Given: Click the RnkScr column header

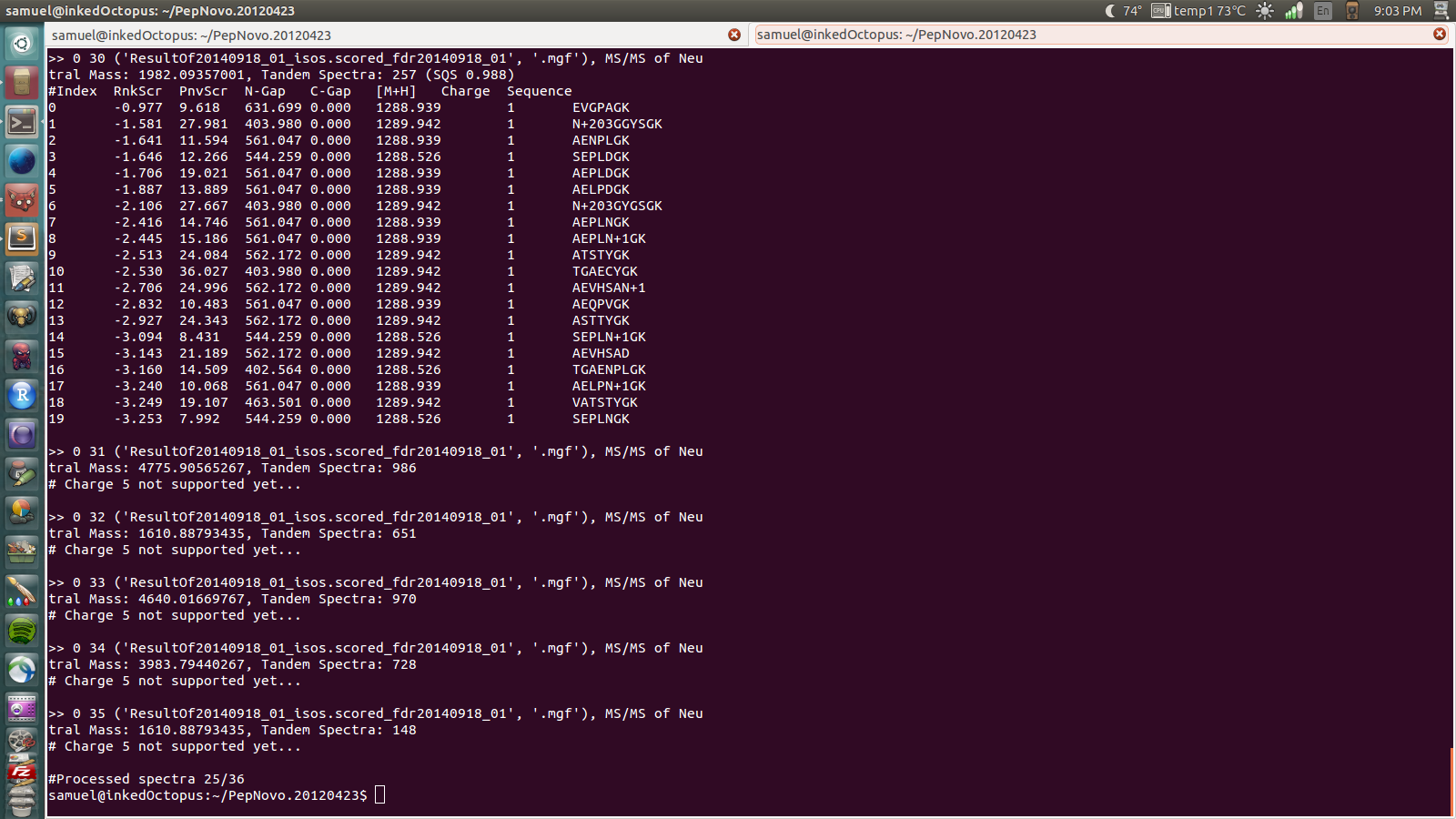Looking at the screenshot, I should (x=138, y=91).
